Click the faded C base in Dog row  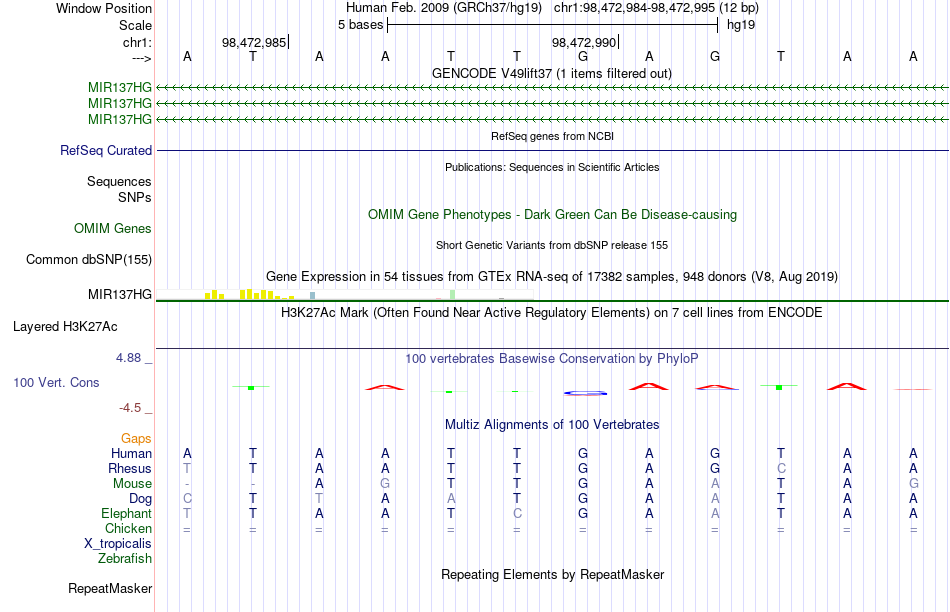coord(187,499)
